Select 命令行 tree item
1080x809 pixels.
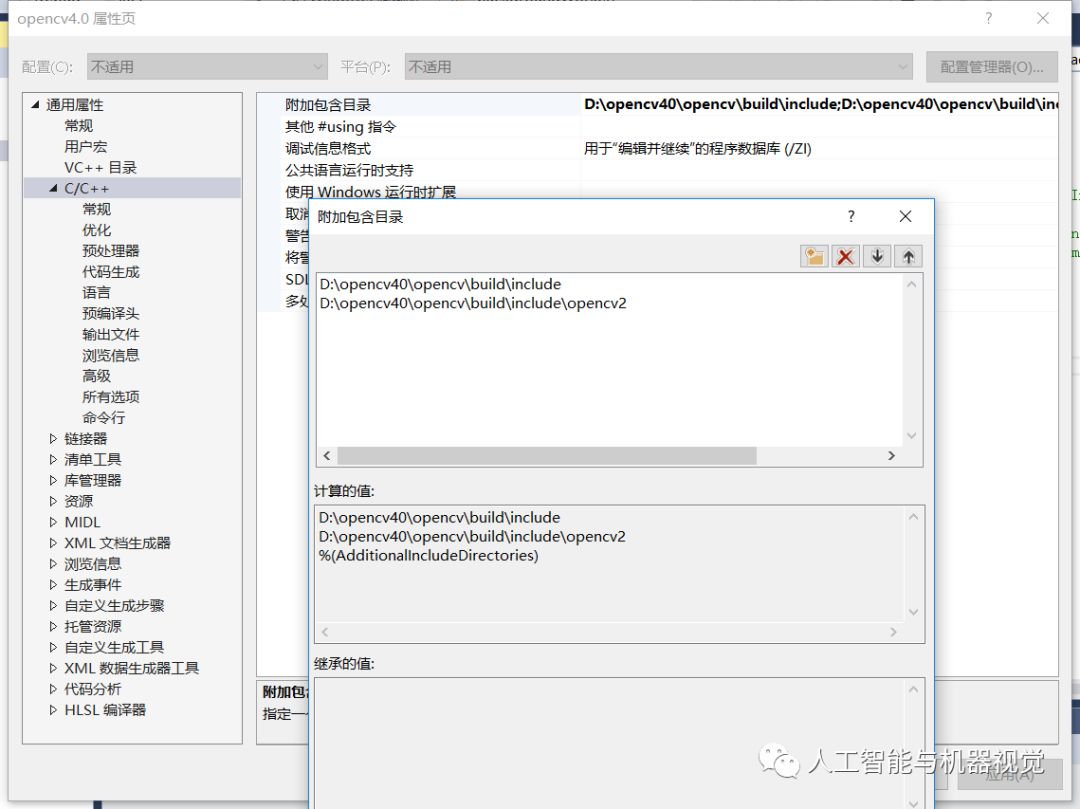pos(104,418)
